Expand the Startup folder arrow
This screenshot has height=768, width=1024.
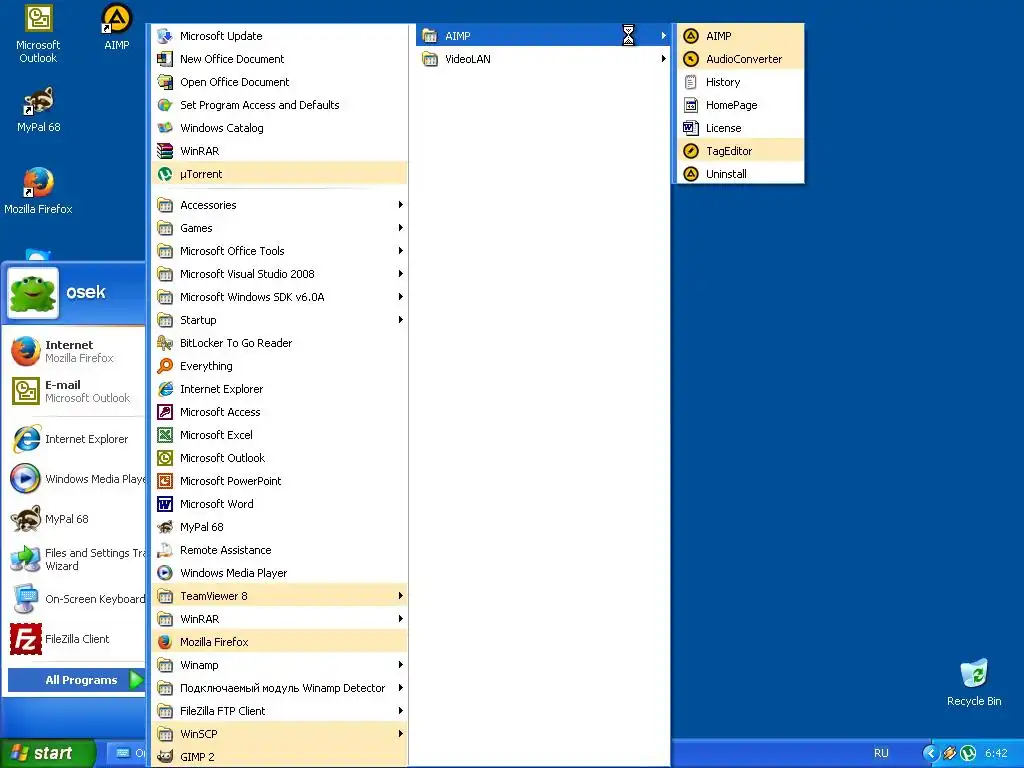coord(400,320)
